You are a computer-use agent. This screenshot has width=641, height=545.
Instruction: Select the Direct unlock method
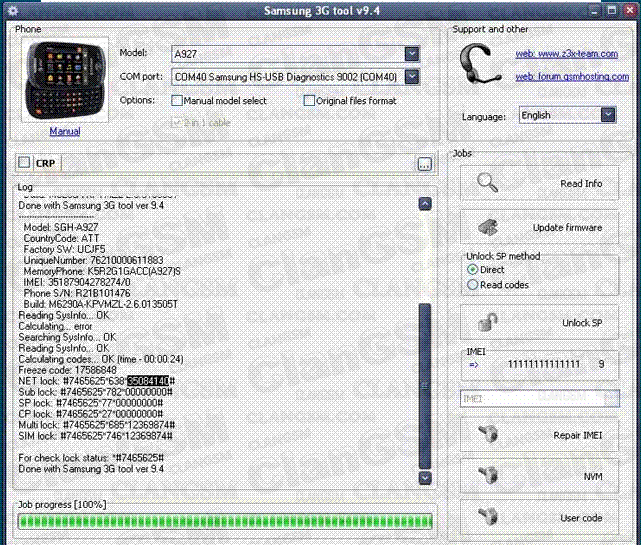pyautogui.click(x=472, y=270)
